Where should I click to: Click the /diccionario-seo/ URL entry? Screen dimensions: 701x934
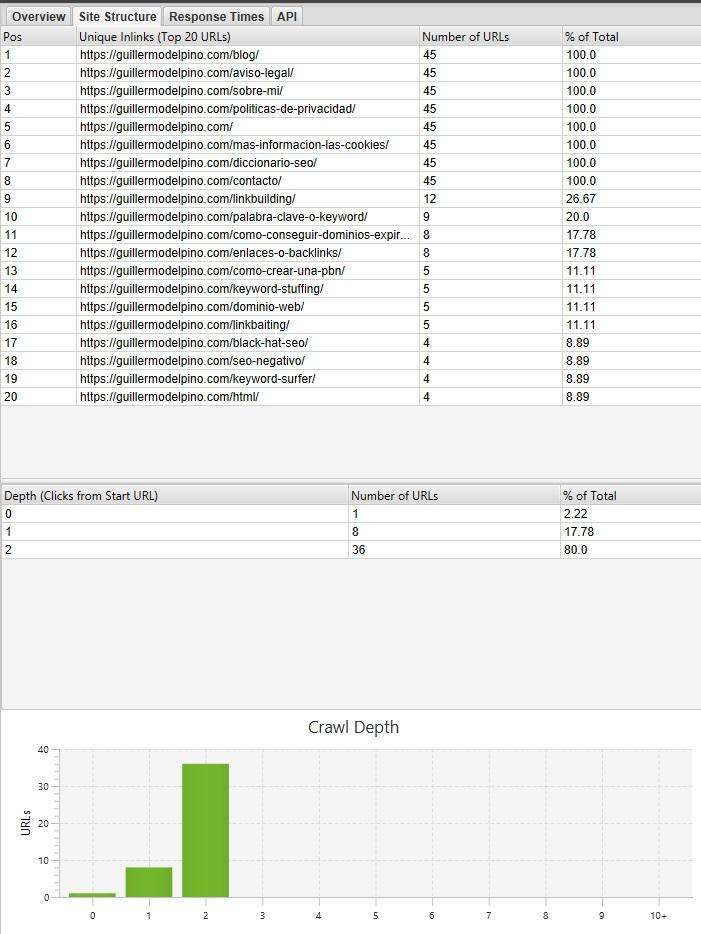point(198,163)
